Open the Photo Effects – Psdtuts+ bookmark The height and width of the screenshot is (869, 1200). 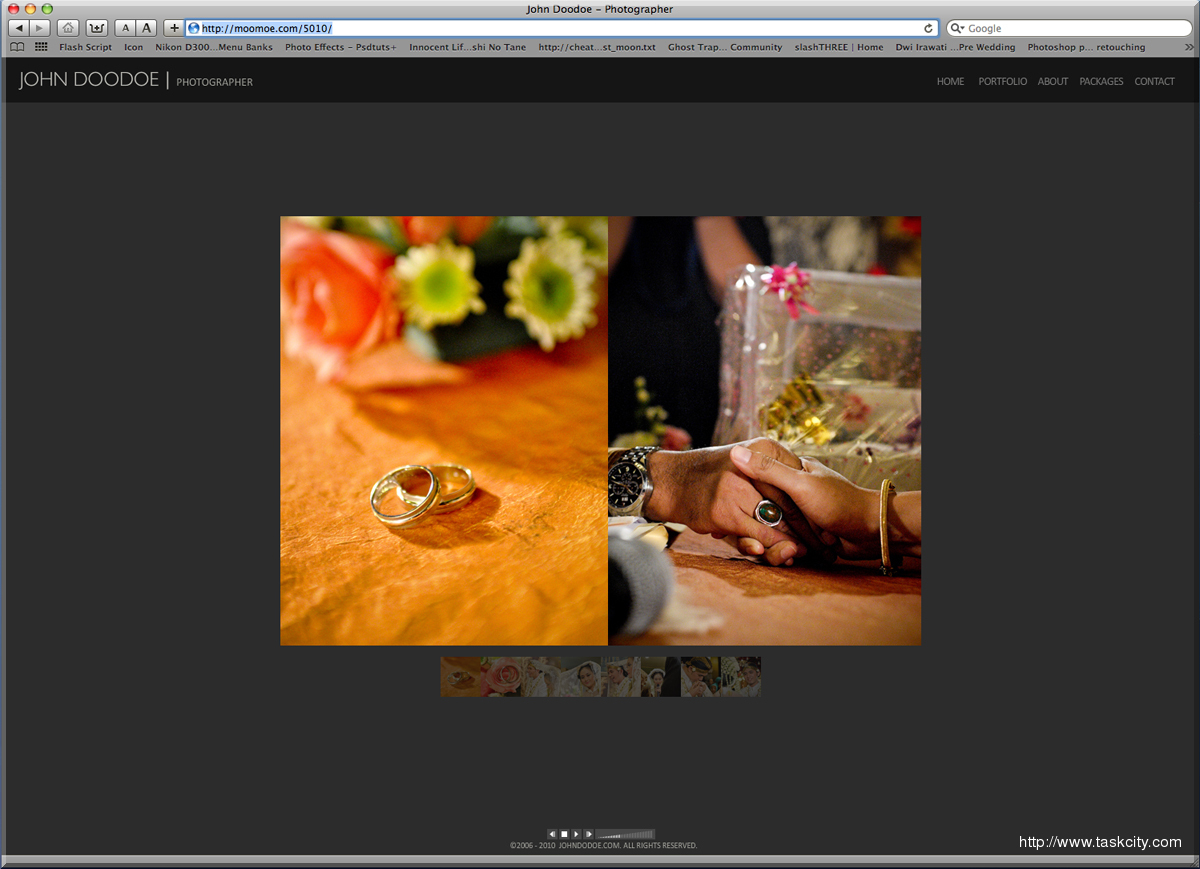click(x=340, y=47)
